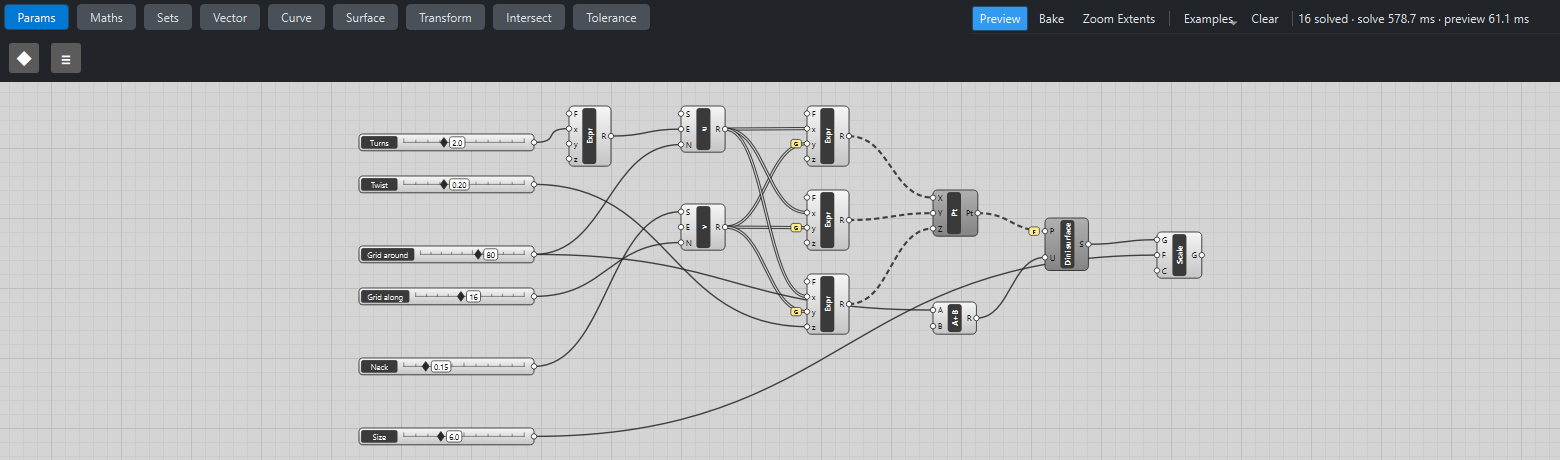Click the G graft badge on middle Expr node
The width and height of the screenshot is (1560, 460).
click(x=796, y=228)
